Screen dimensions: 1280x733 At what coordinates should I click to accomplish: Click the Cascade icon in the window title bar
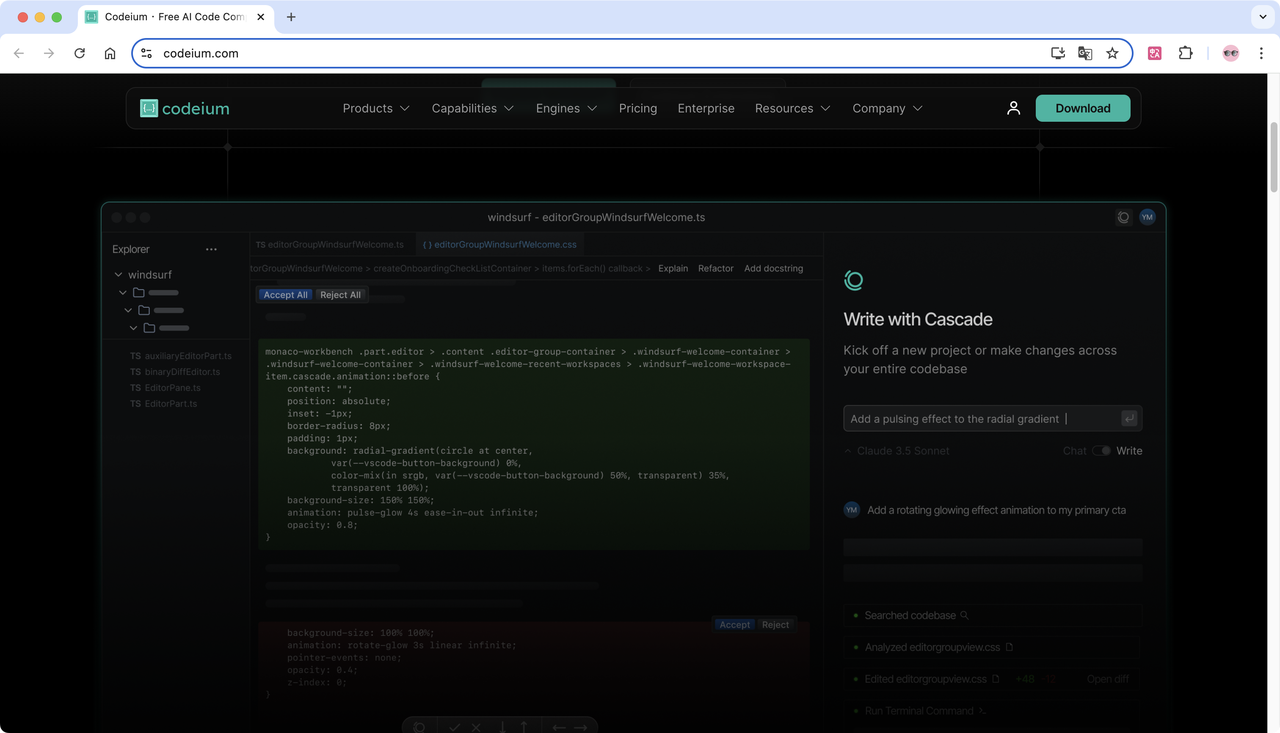click(x=1124, y=217)
